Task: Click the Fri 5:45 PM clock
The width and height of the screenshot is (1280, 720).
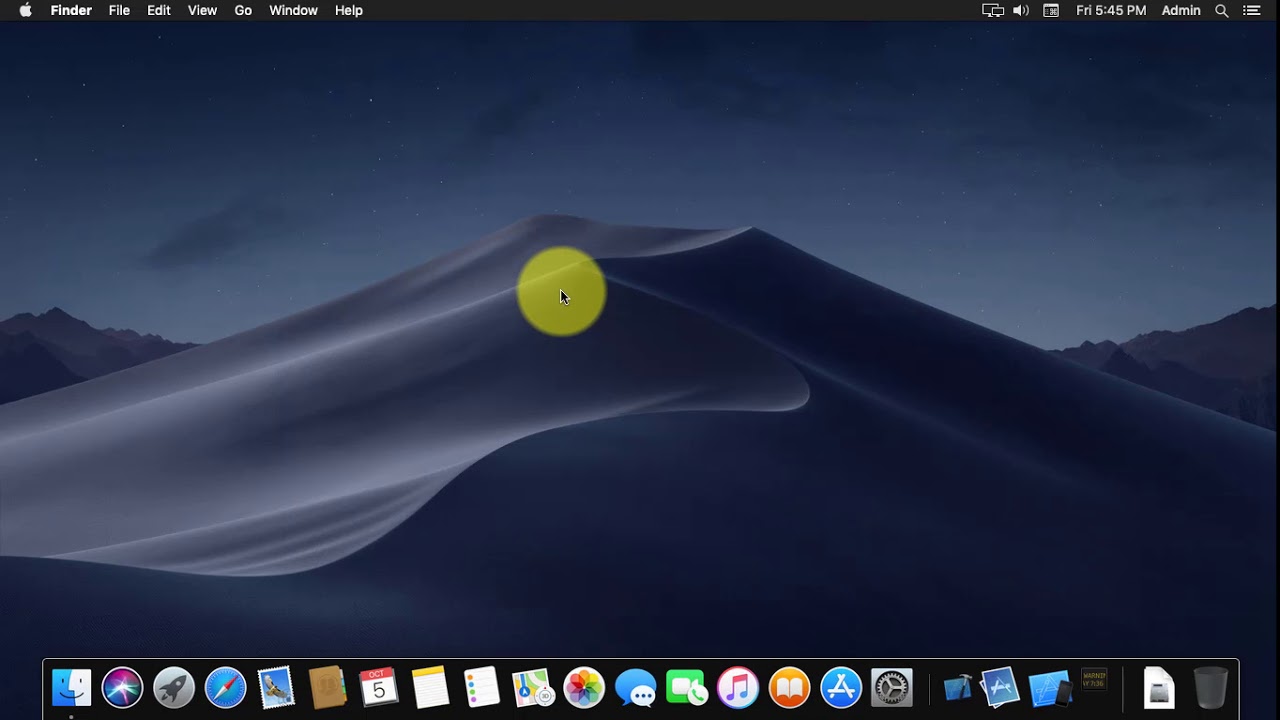Action: [1111, 10]
